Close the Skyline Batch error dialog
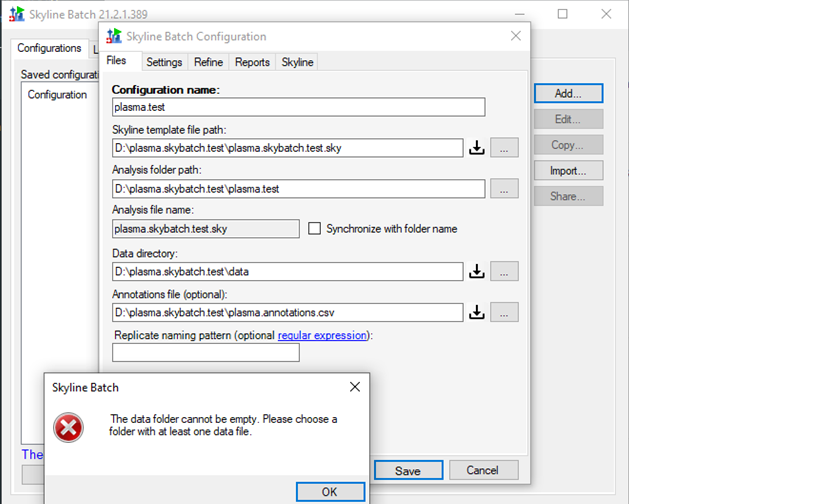This screenshot has width=814, height=504. coord(354,387)
